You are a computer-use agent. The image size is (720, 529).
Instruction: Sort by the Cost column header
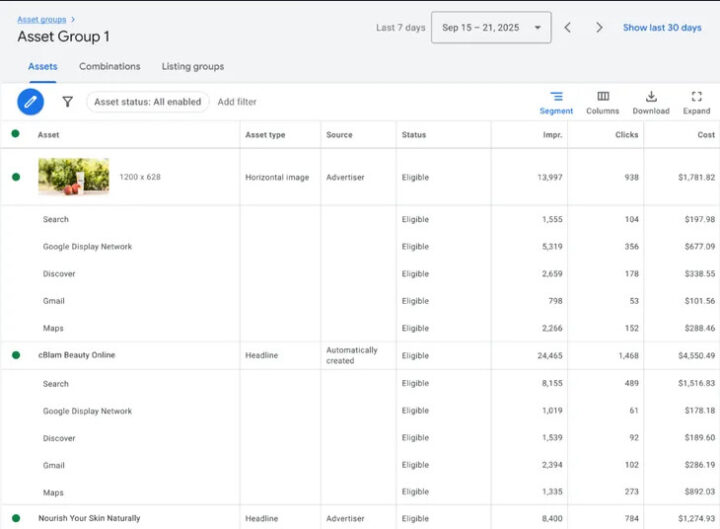706,135
